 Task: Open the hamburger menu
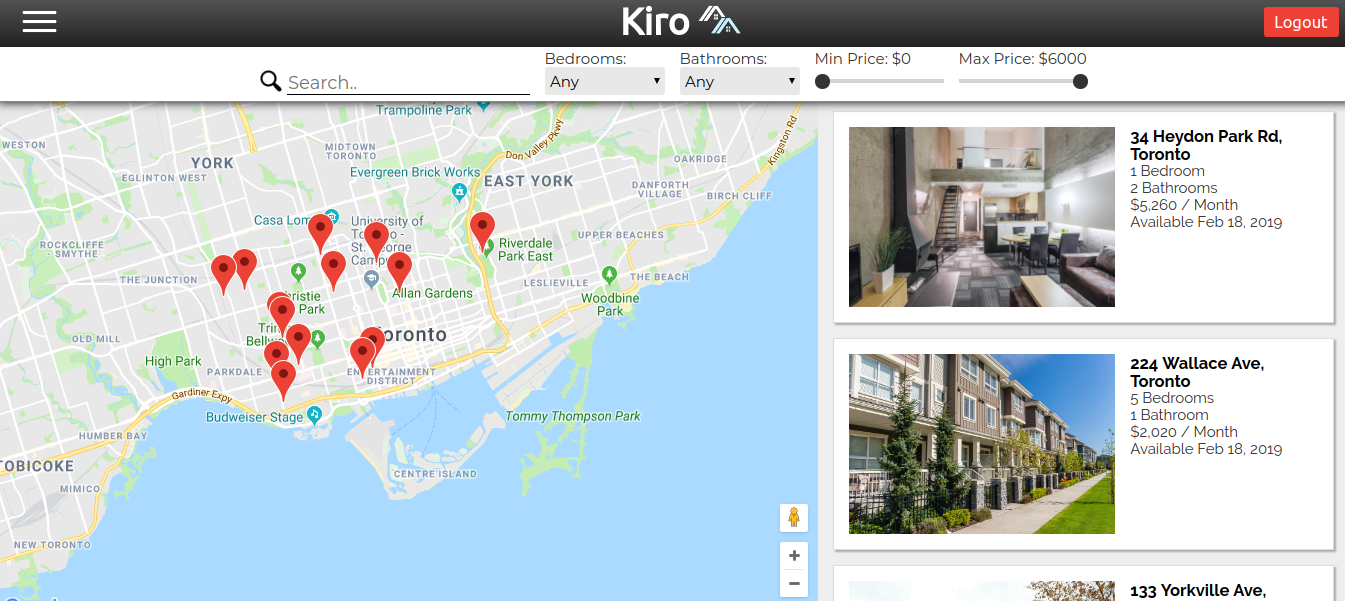click(x=40, y=21)
